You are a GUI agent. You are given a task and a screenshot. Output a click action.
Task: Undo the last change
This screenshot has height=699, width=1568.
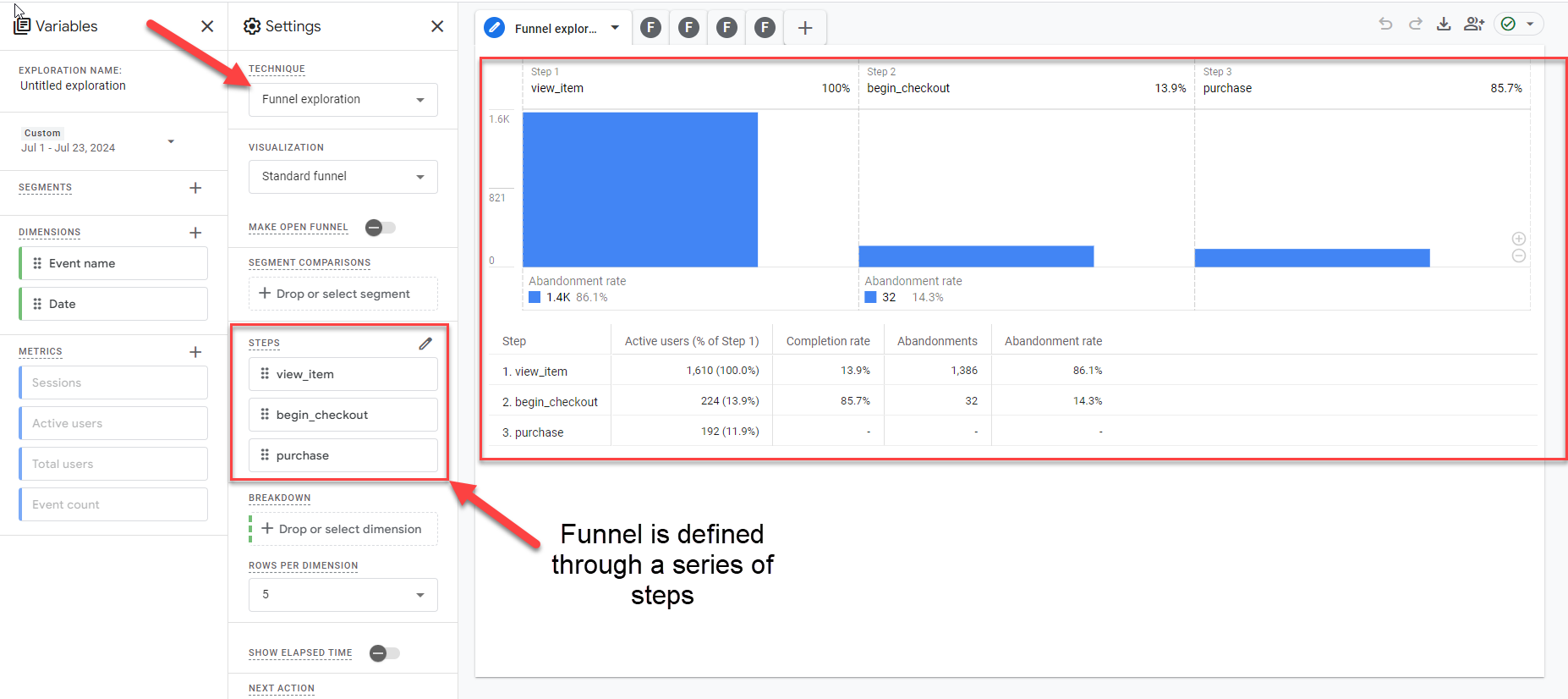pos(1385,24)
